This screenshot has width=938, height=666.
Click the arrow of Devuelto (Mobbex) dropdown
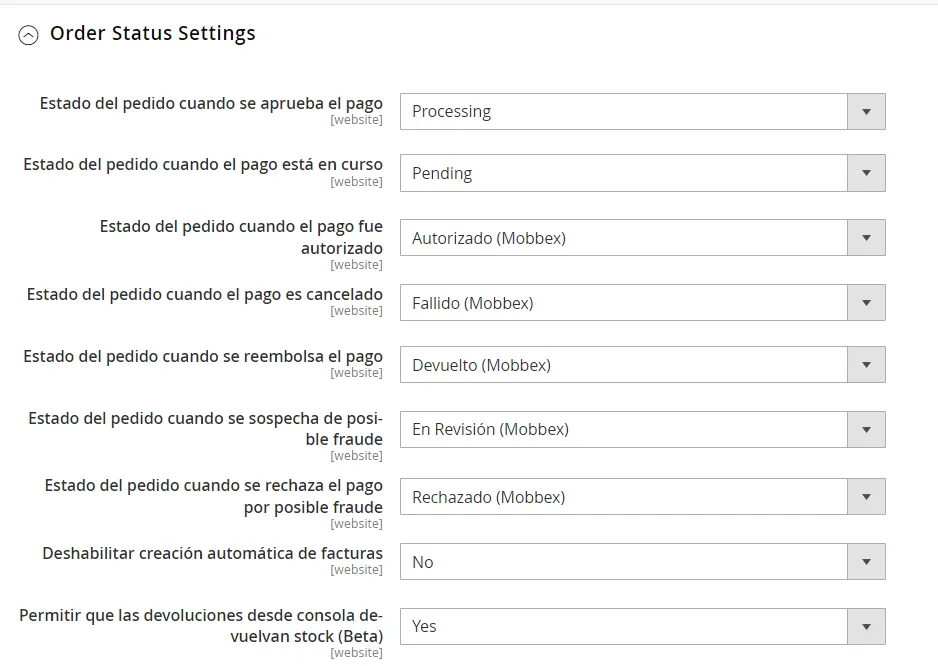point(866,364)
